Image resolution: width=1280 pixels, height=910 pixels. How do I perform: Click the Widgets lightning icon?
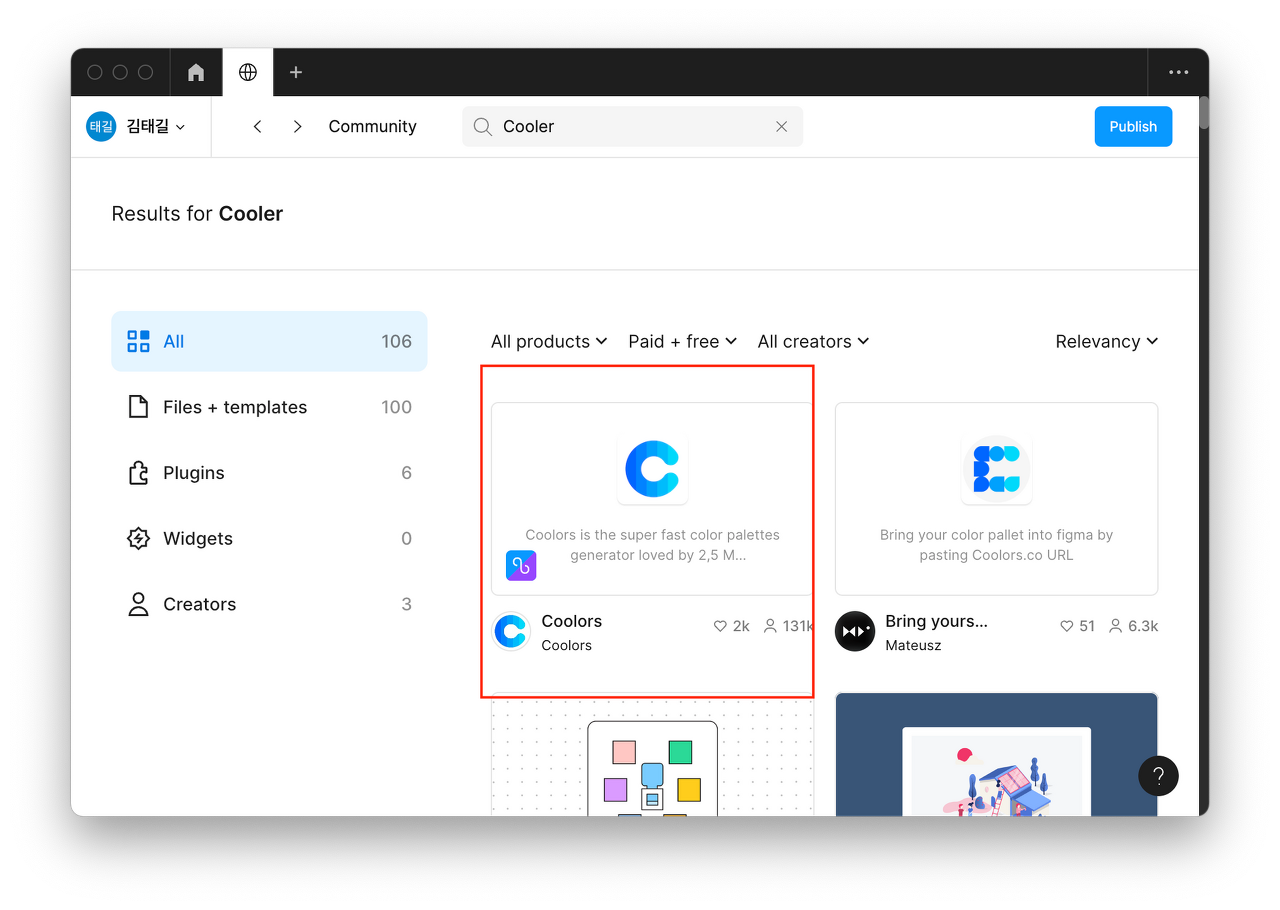pos(138,538)
